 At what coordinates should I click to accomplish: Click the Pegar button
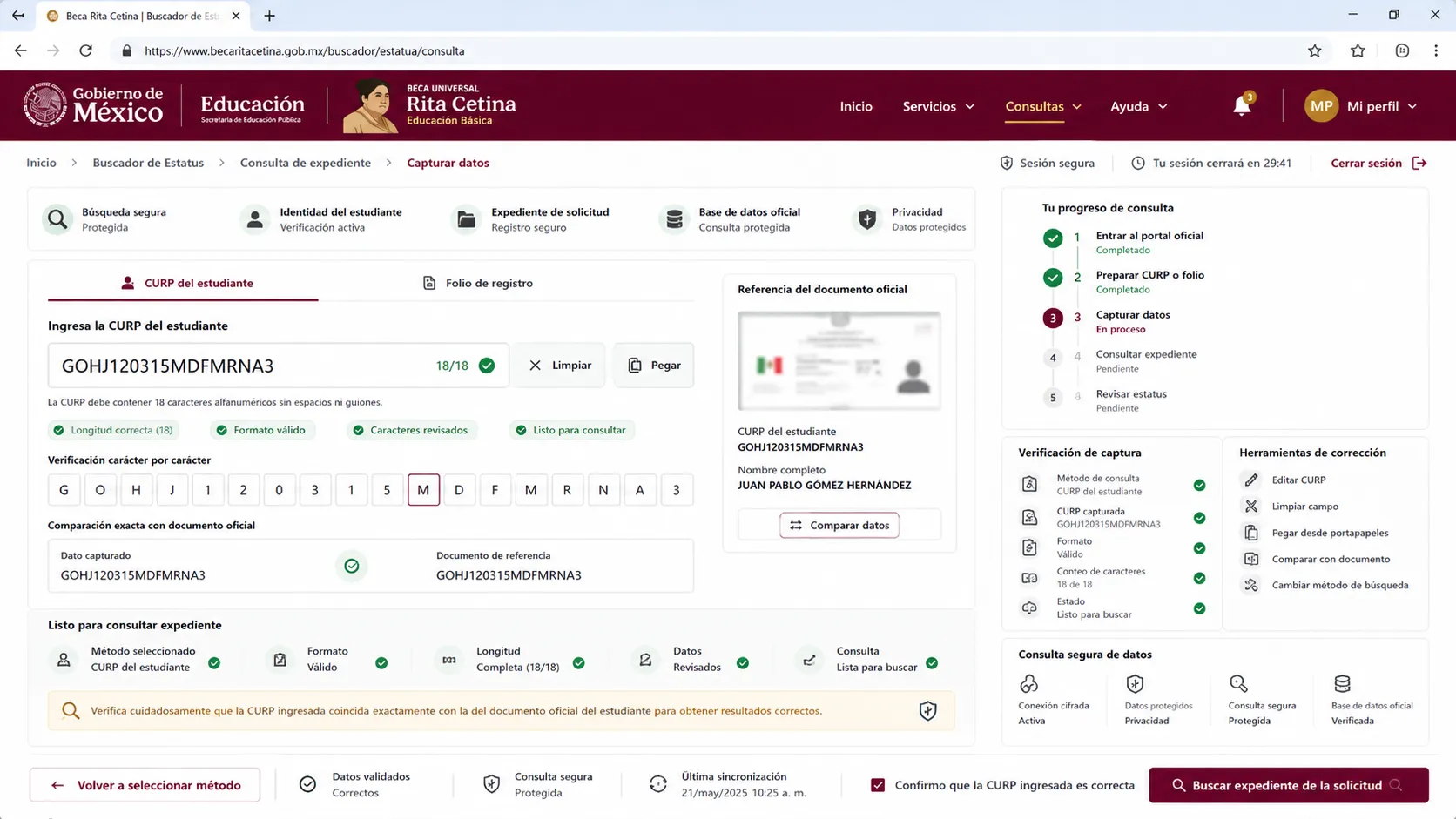[x=654, y=366]
